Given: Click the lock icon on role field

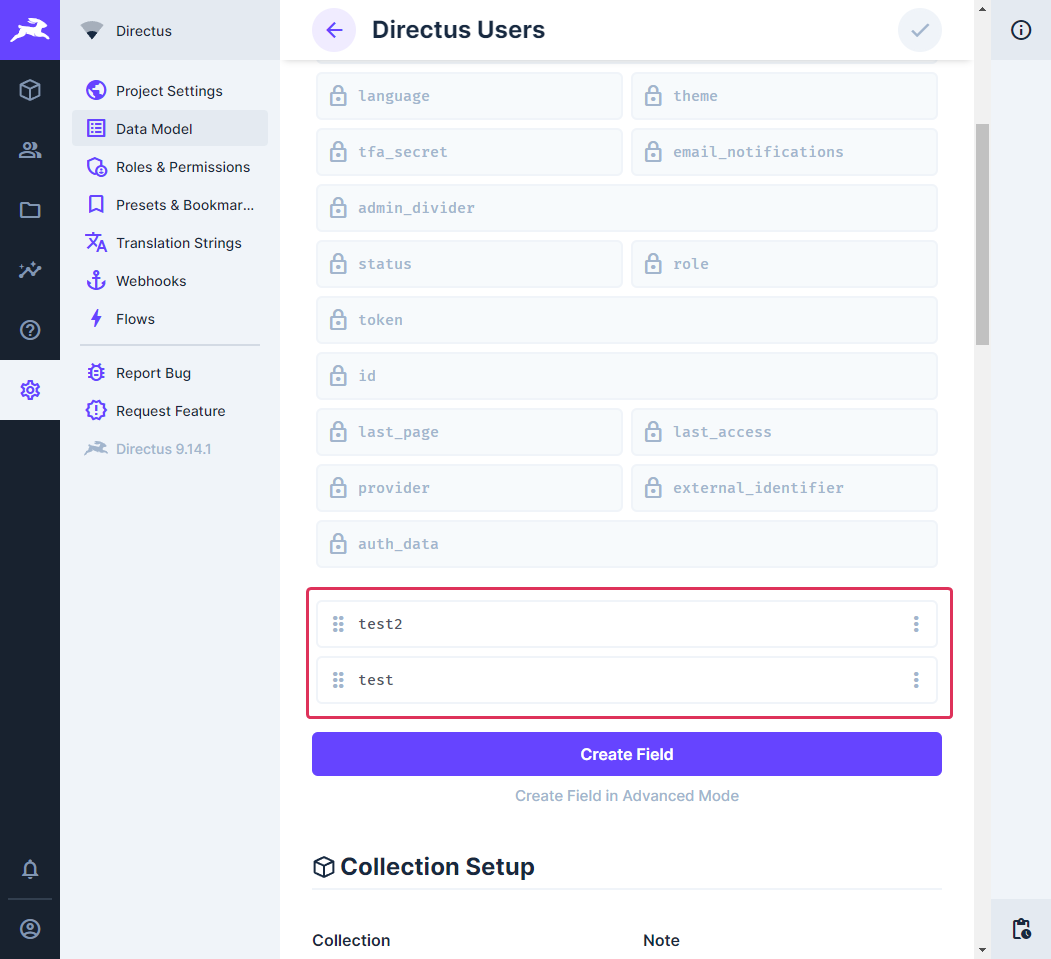Looking at the screenshot, I should [654, 264].
